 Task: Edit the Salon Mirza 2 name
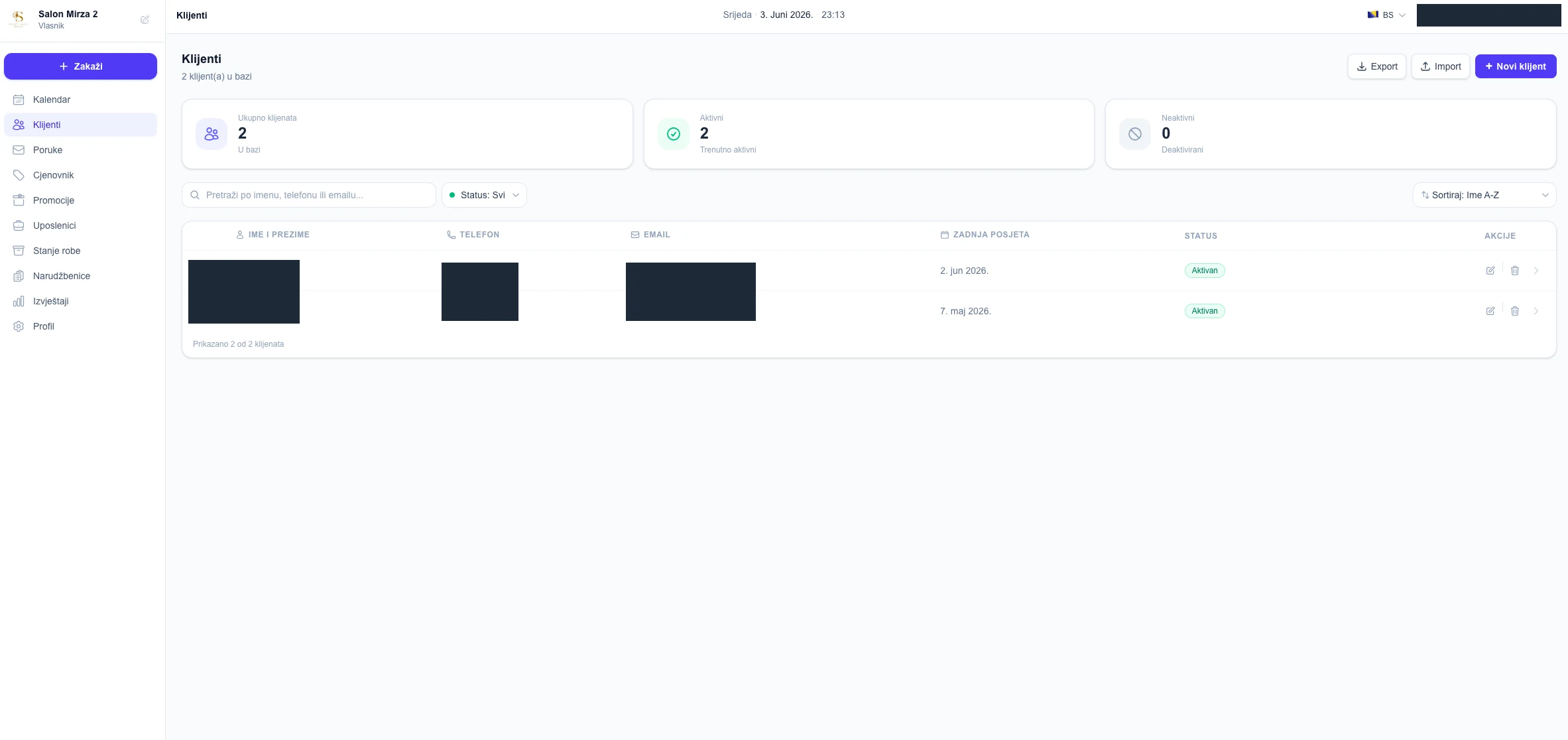tap(145, 20)
